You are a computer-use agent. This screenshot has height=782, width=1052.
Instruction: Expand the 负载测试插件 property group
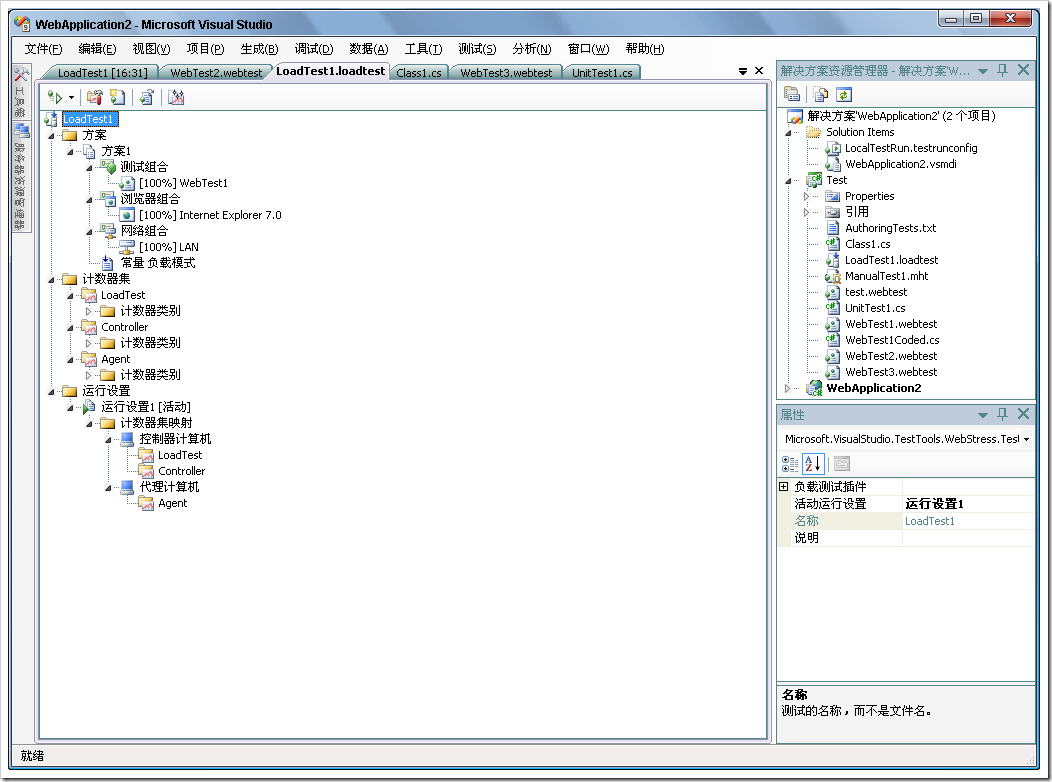pos(783,486)
